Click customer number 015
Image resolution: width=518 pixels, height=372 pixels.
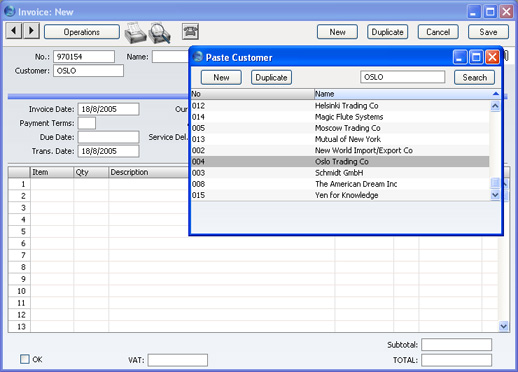pyautogui.click(x=198, y=195)
